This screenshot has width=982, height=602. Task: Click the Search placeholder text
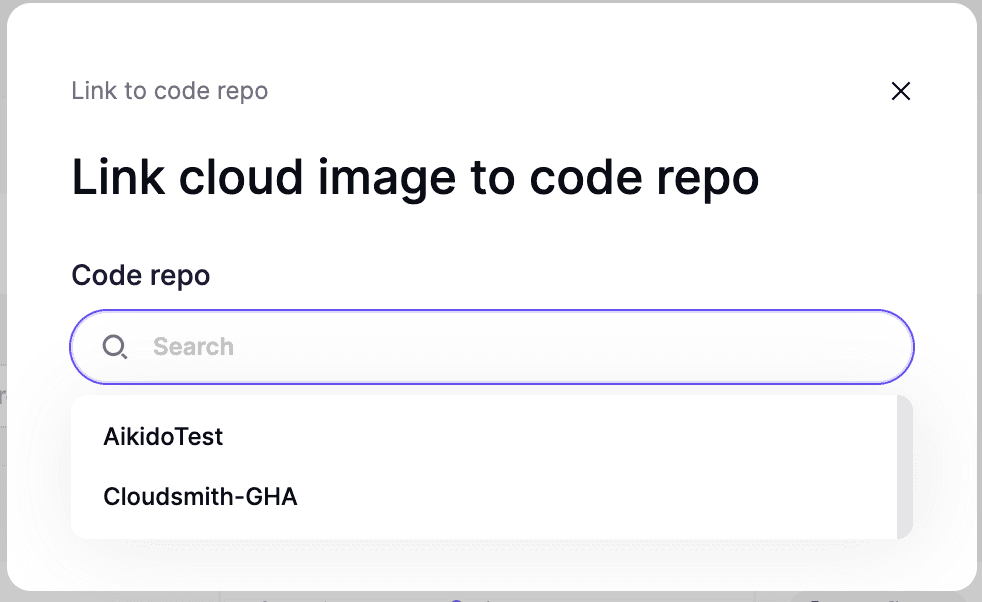(193, 347)
